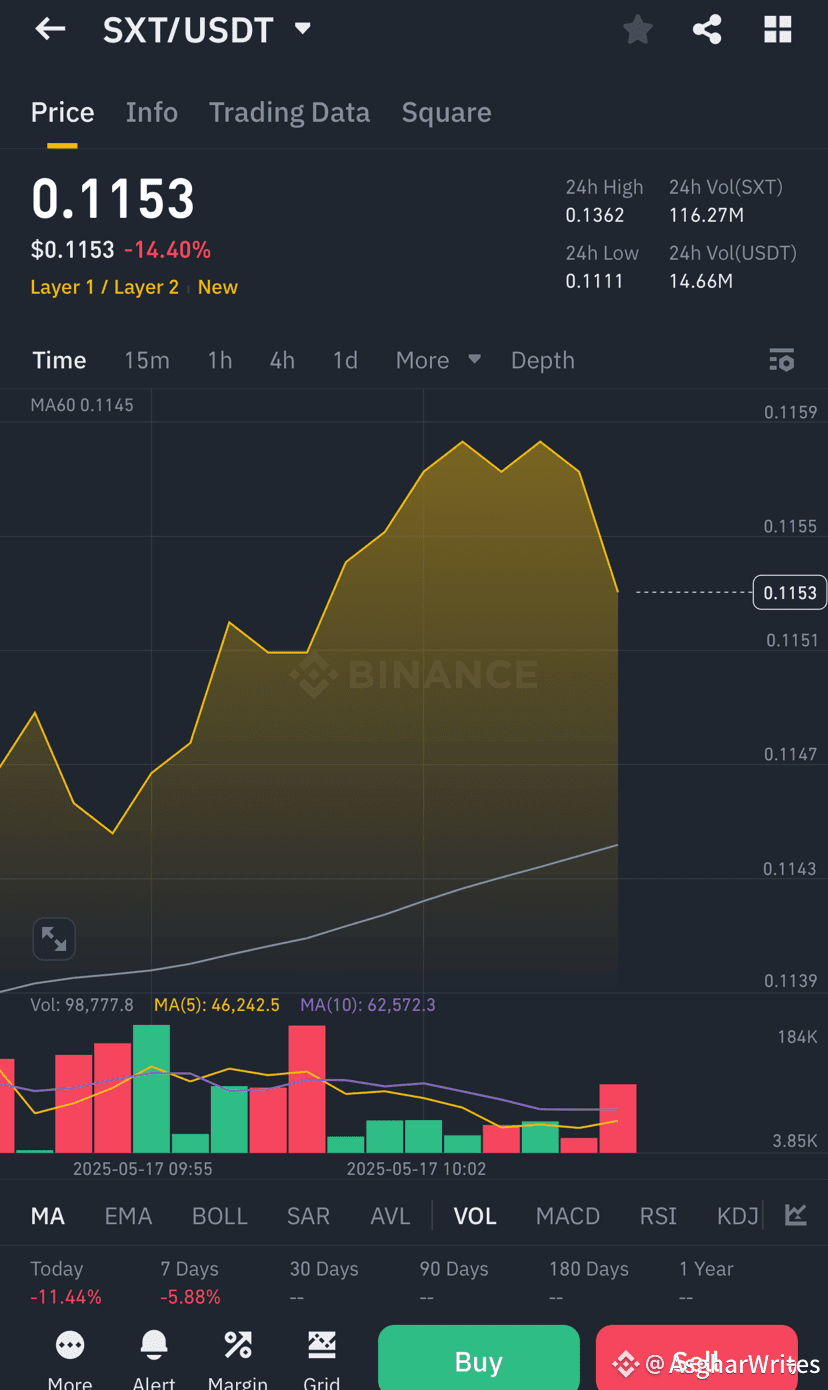Open the More options menu at bottom left

click(69, 1347)
